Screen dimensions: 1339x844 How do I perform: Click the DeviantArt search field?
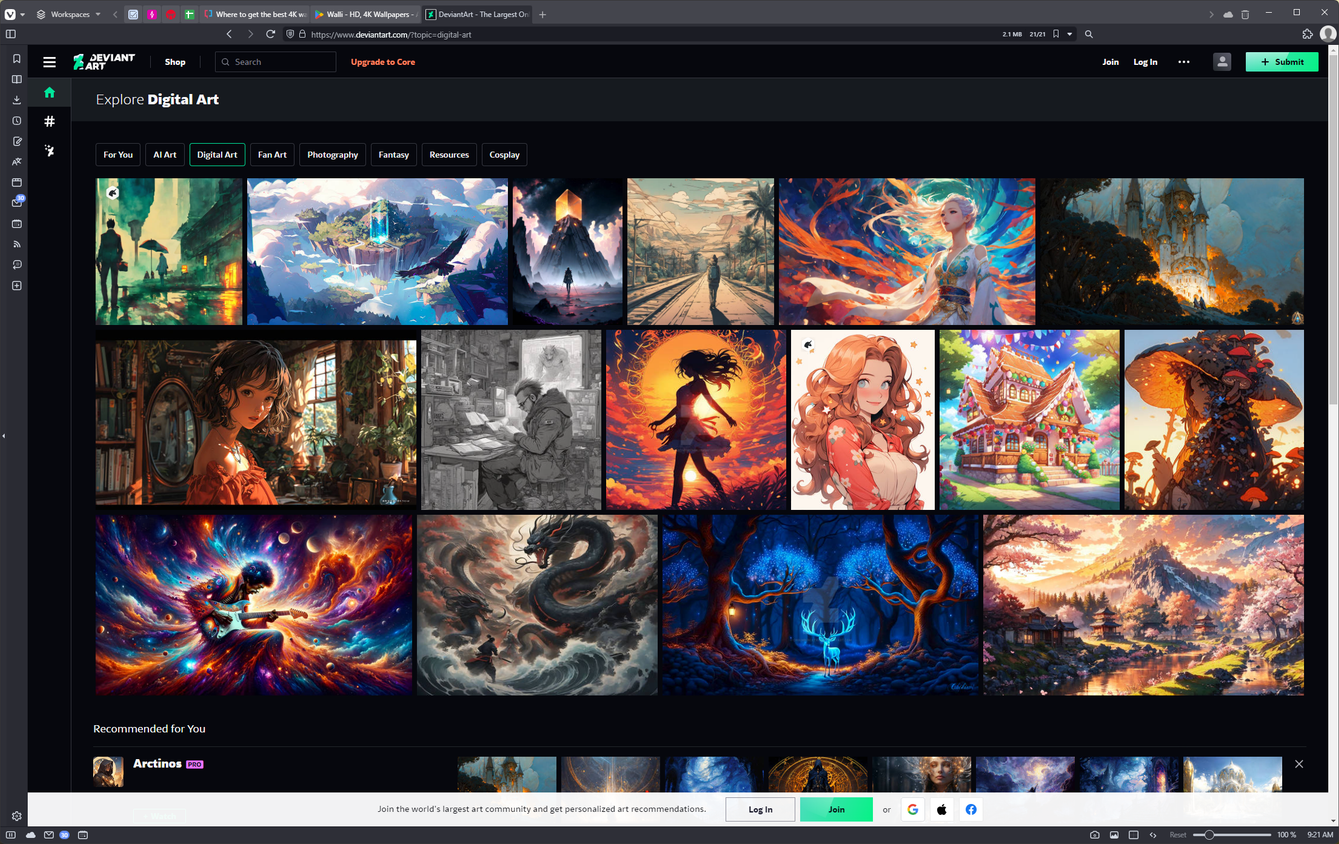pyautogui.click(x=276, y=62)
